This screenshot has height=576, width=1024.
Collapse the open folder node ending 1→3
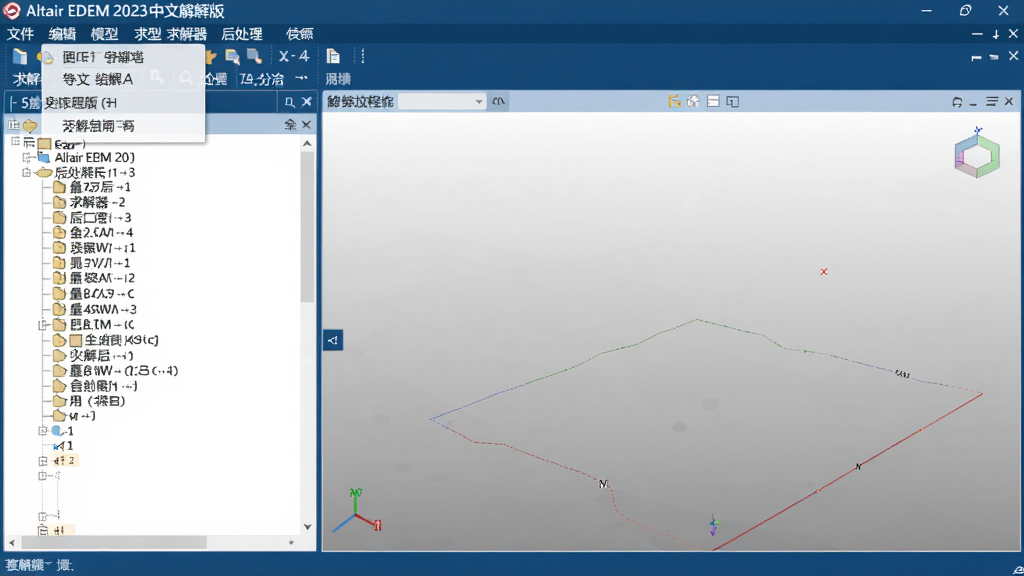coord(26,172)
